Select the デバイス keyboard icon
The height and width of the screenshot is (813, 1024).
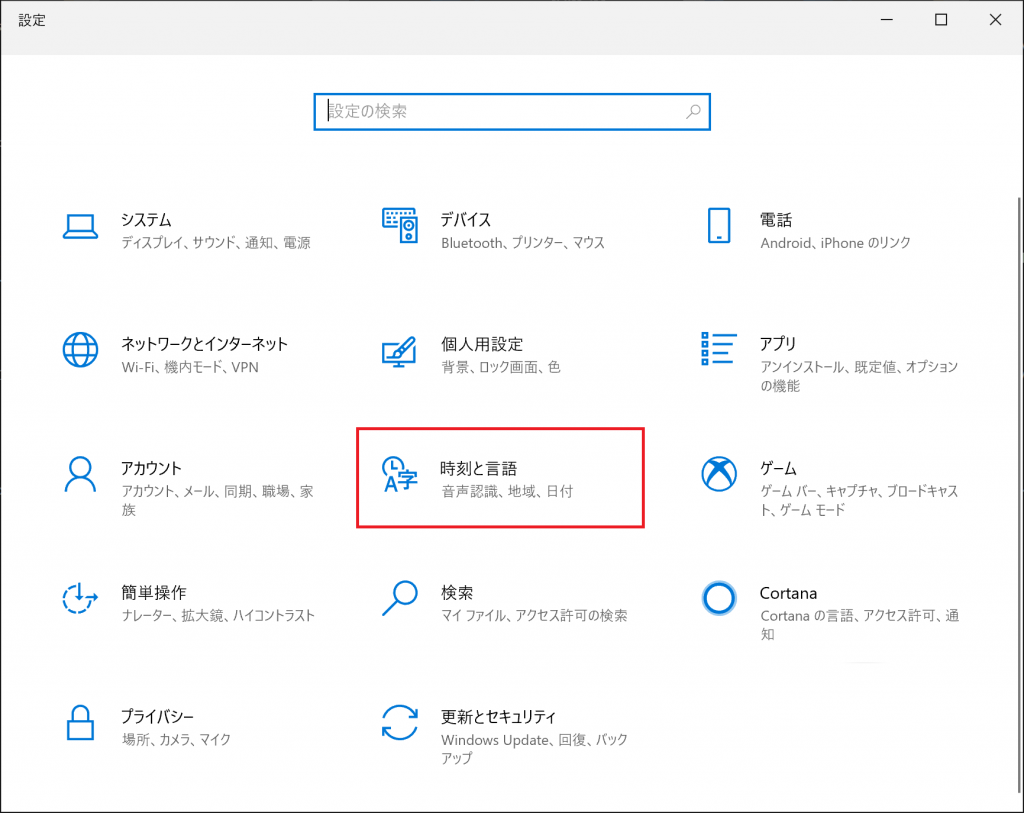point(400,225)
